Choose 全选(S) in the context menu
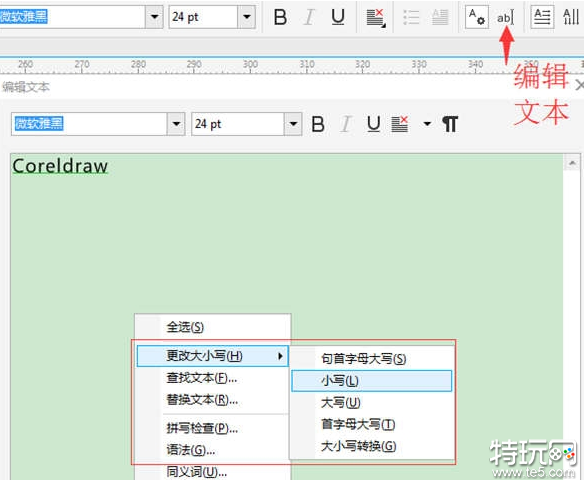584x484 pixels. point(212,327)
